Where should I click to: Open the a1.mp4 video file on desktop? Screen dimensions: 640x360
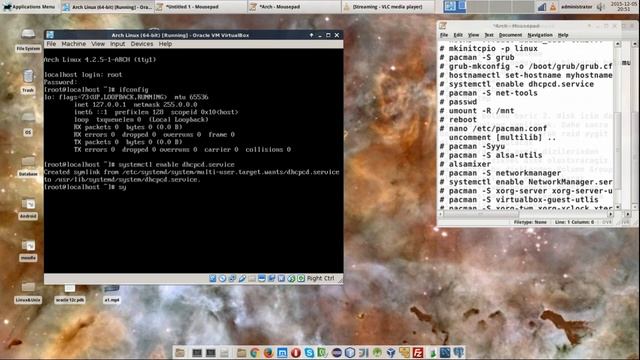[x=111, y=293]
